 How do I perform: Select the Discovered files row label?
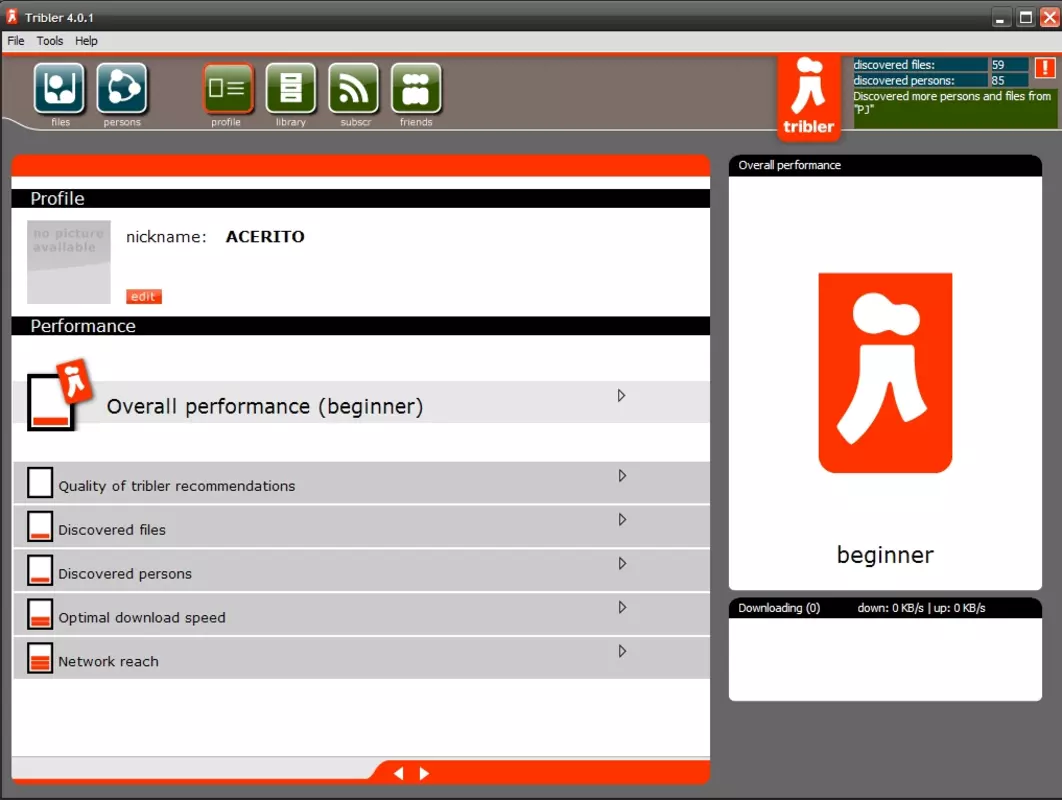112,530
